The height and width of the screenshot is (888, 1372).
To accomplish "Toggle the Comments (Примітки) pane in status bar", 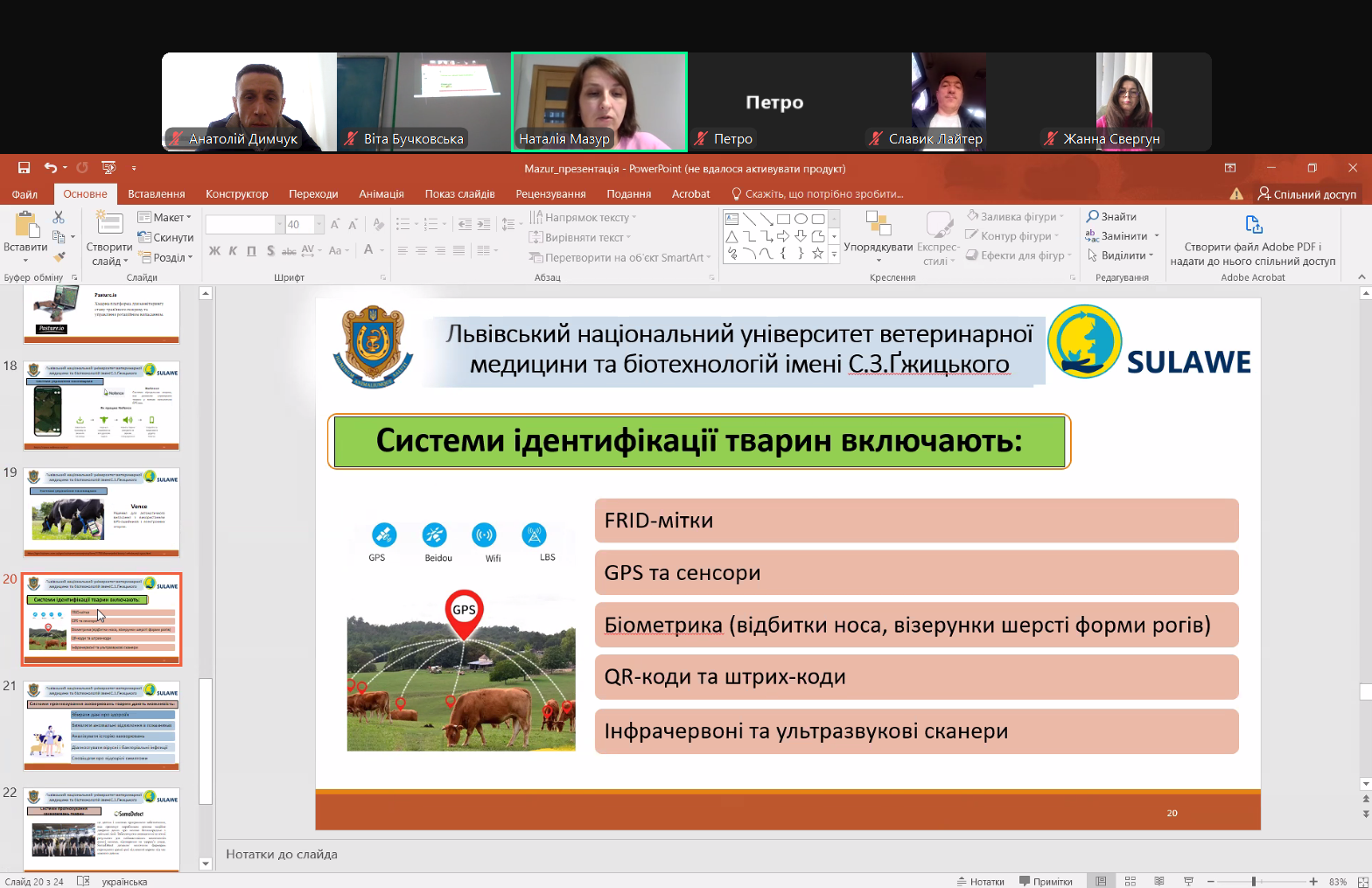I will (x=1046, y=881).
